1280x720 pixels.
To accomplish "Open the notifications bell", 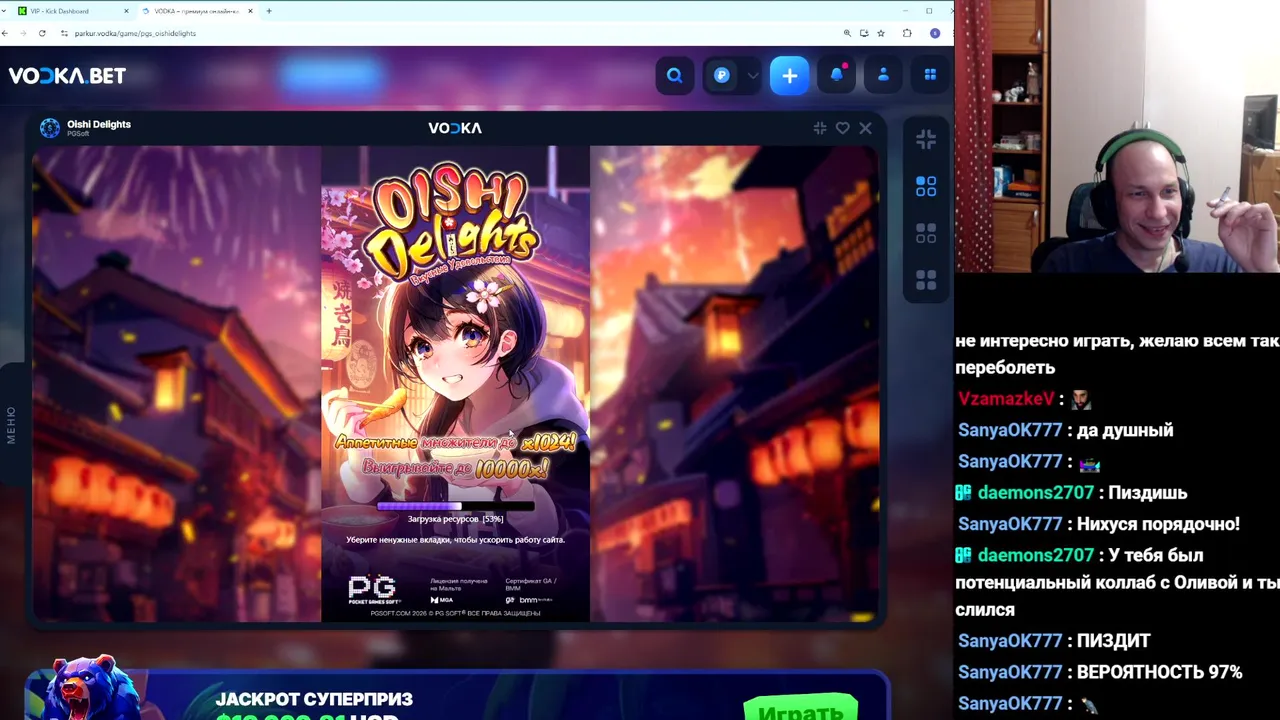I will click(837, 76).
